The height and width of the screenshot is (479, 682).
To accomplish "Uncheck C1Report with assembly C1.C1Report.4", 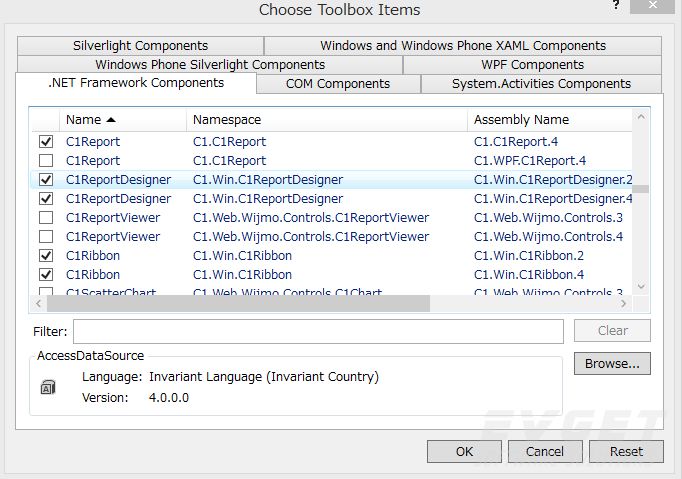I will pos(46,141).
